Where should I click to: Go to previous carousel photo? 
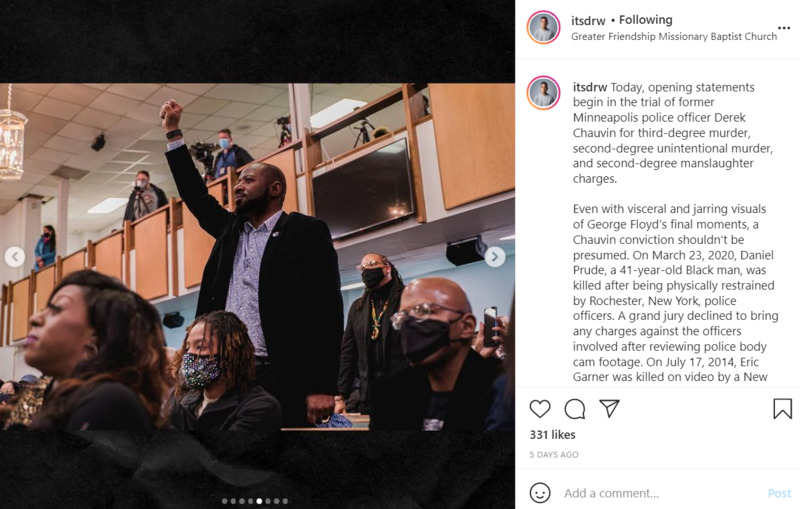pos(14,257)
